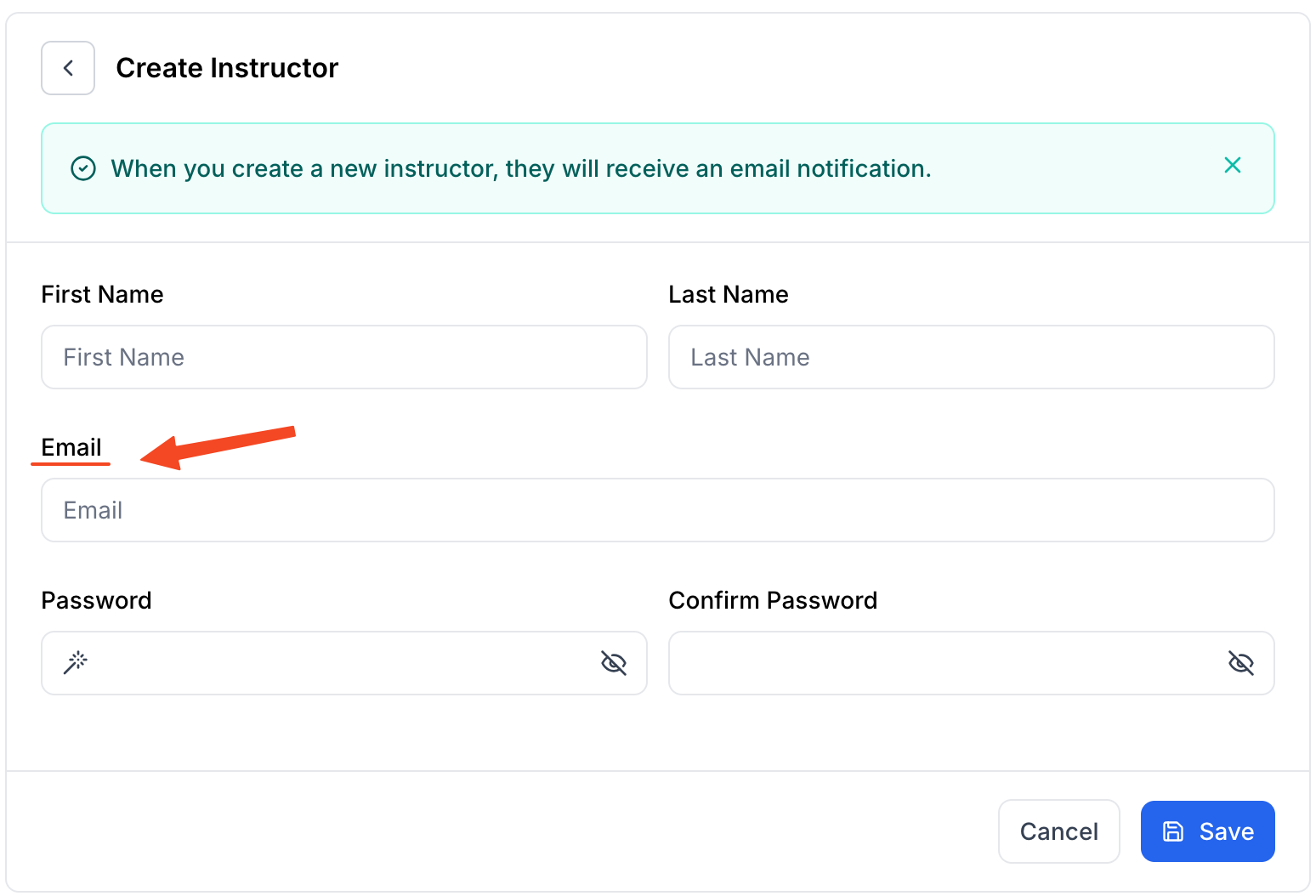This screenshot has width=1316, height=896.
Task: Click the Password label
Action: [96, 600]
